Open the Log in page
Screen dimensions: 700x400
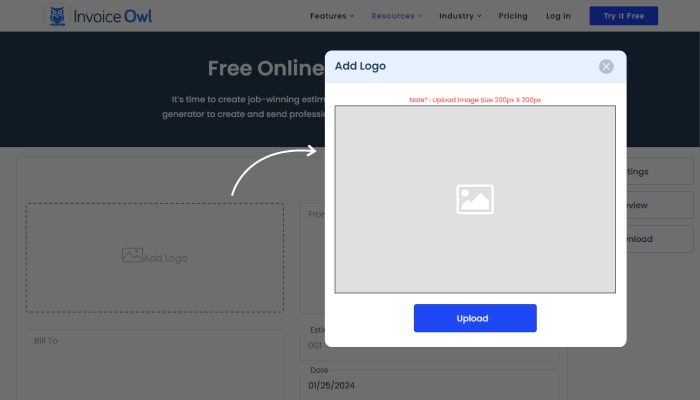558,16
